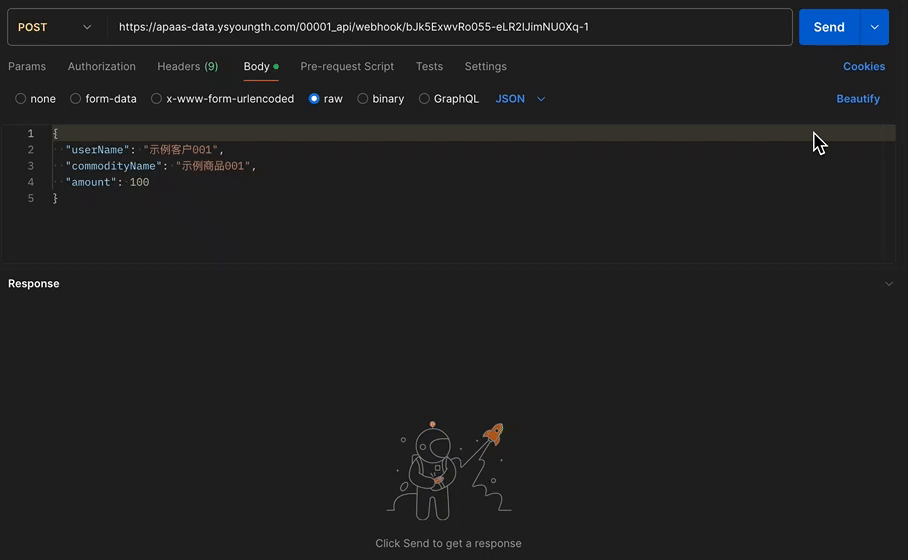Screen dimensions: 908x560
Task: Select the binary radio option
Action: (x=363, y=98)
